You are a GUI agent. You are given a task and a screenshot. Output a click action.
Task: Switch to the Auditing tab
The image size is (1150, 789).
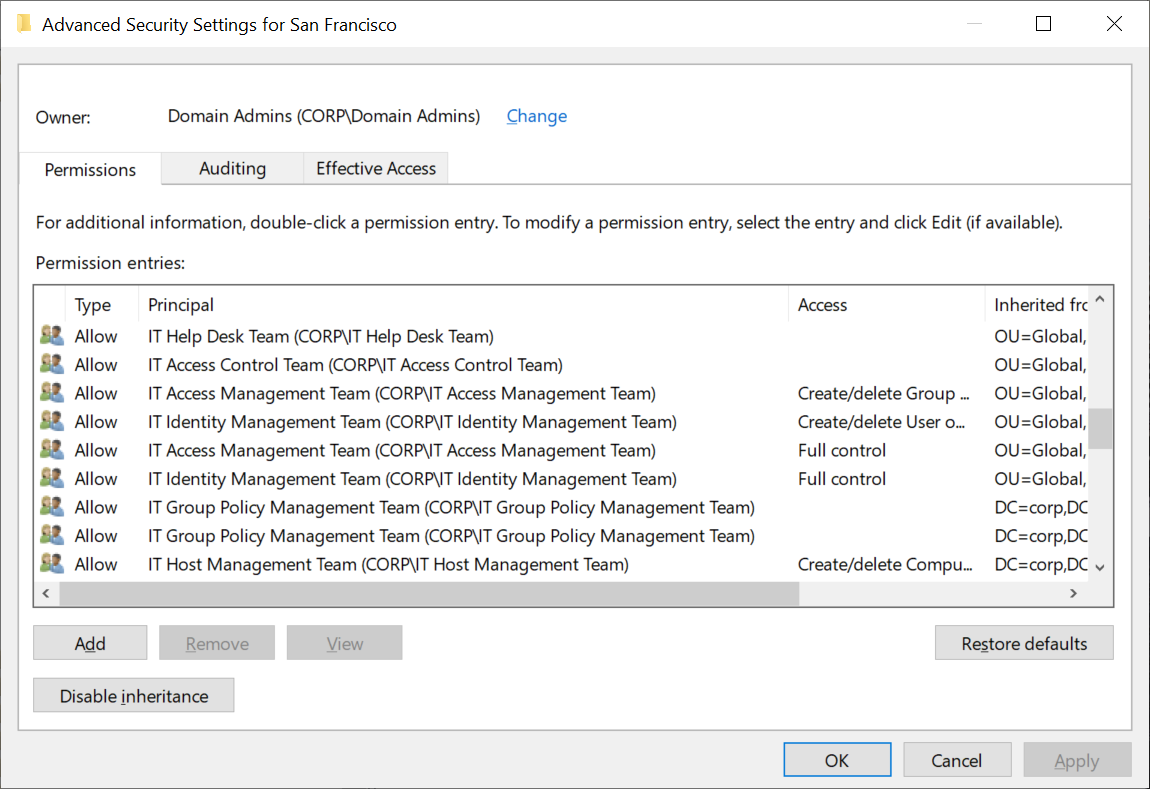(x=231, y=168)
